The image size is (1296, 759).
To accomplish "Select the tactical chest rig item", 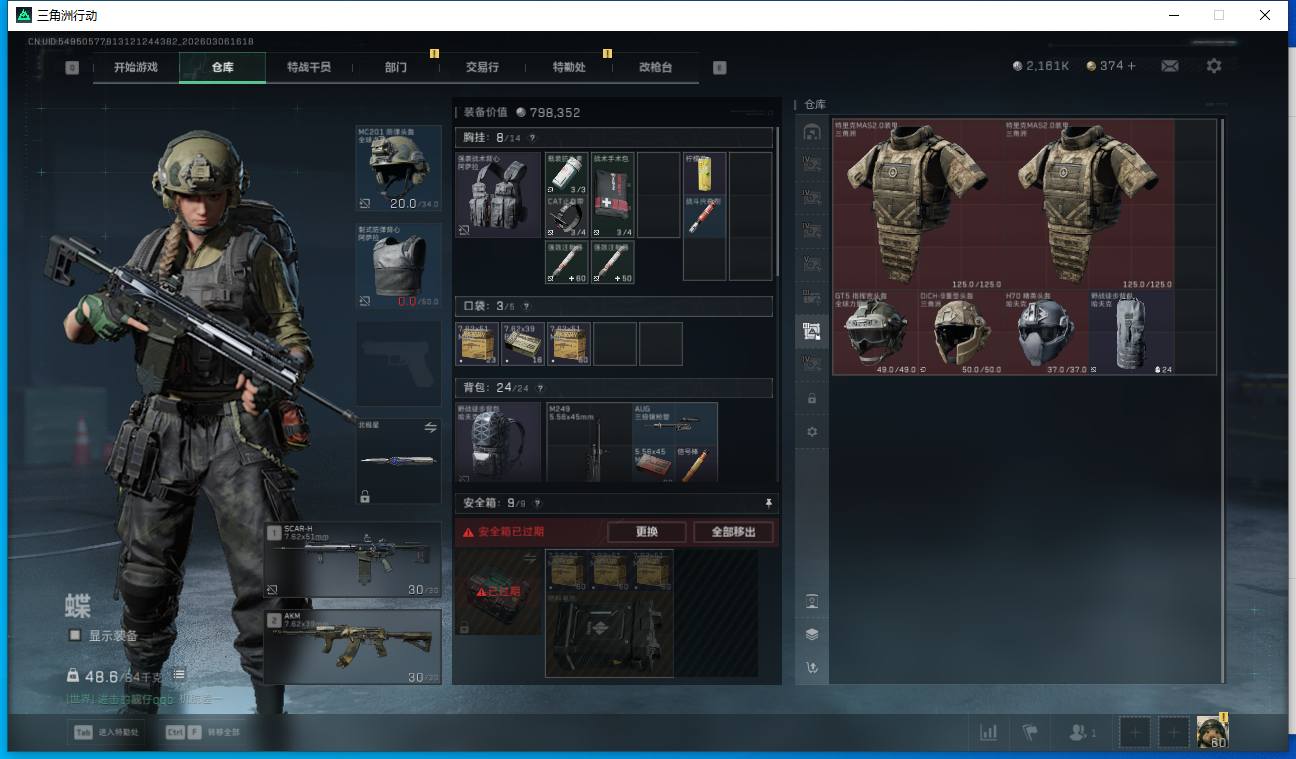I will pos(498,195).
